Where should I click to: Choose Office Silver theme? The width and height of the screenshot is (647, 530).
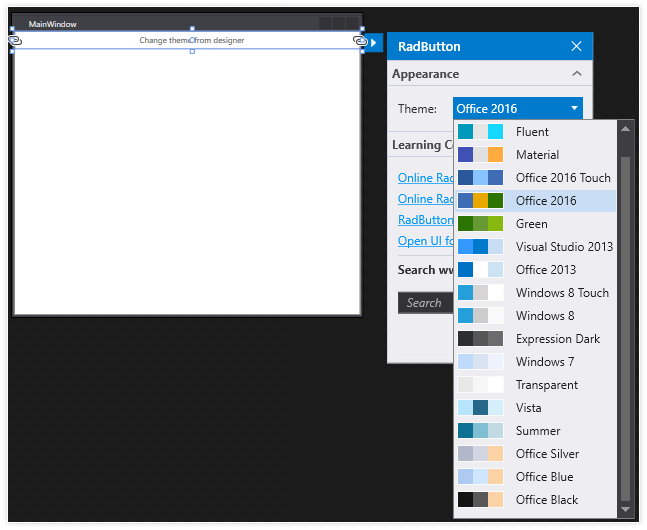536,454
